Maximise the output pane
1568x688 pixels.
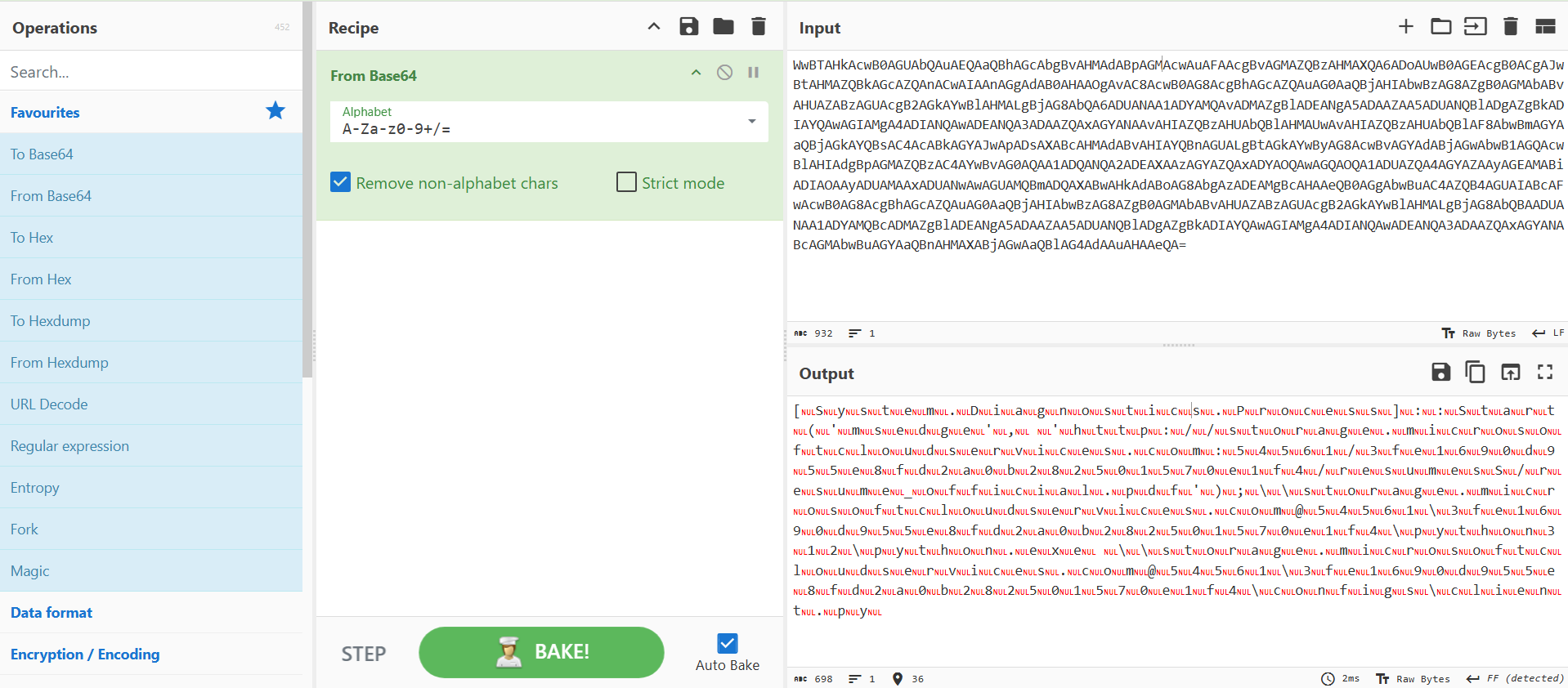point(1544,373)
